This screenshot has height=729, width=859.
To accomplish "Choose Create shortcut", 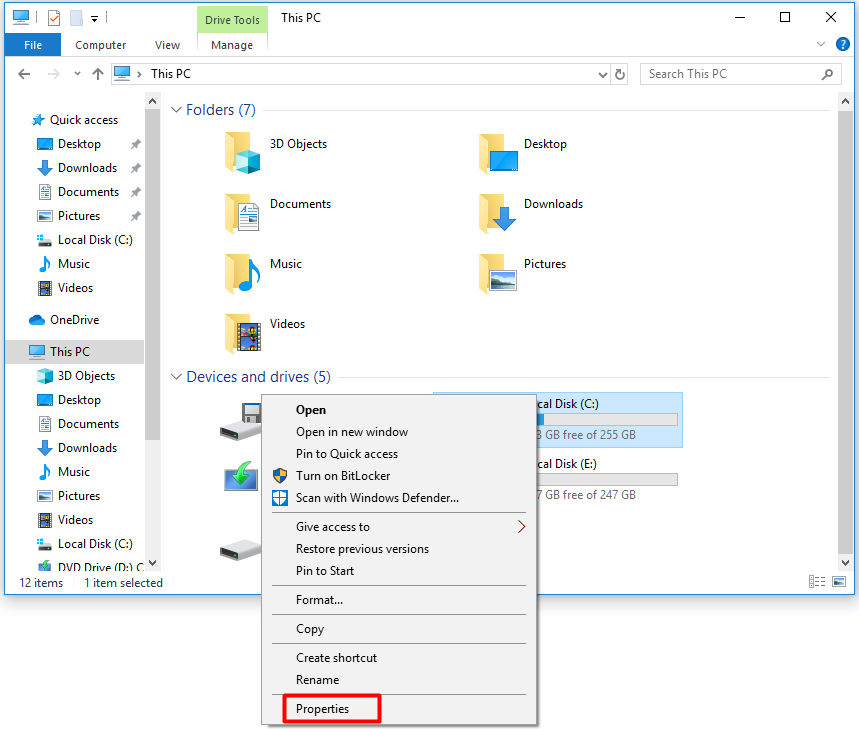I will (399, 658).
